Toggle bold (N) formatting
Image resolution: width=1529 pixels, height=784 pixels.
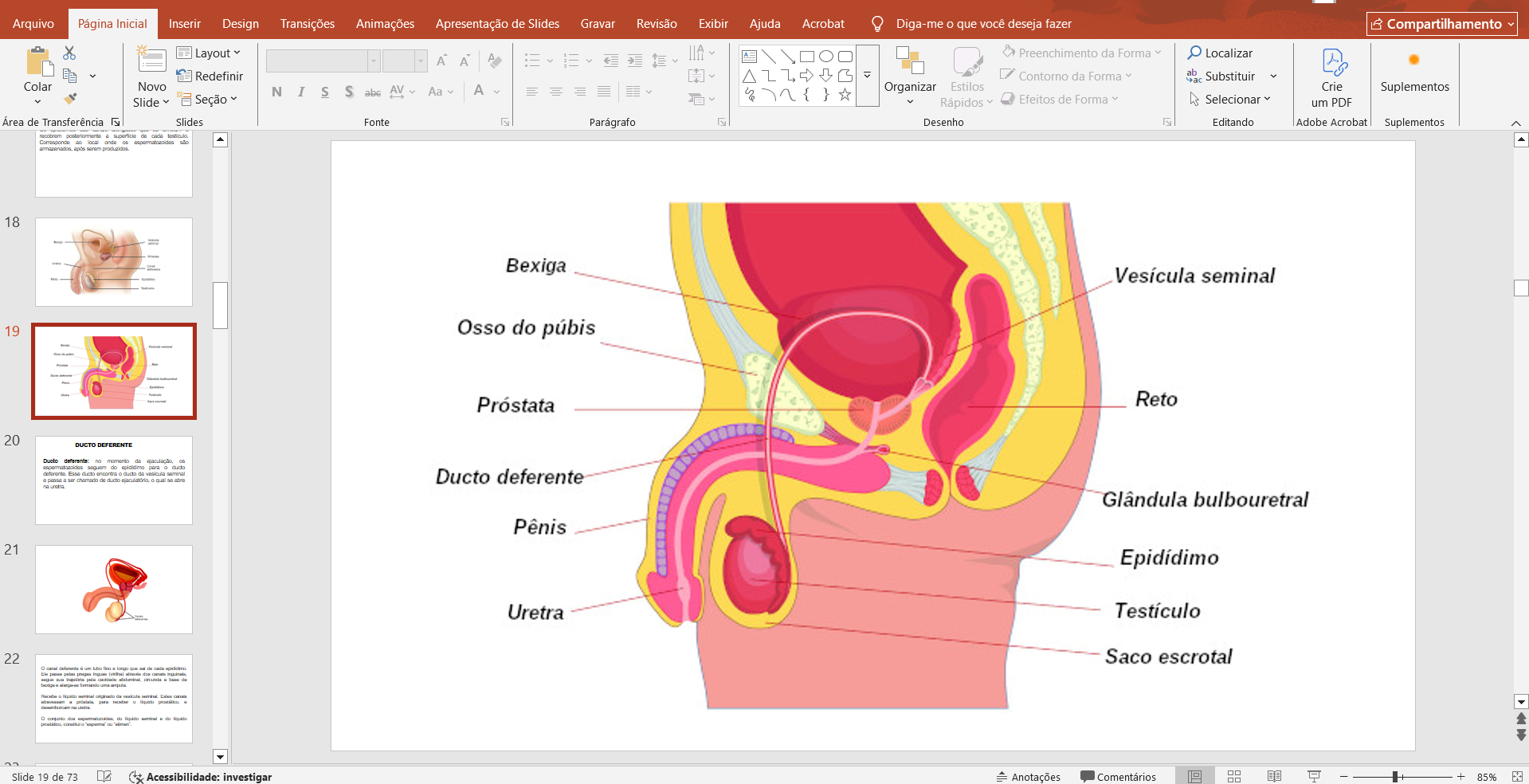276,92
